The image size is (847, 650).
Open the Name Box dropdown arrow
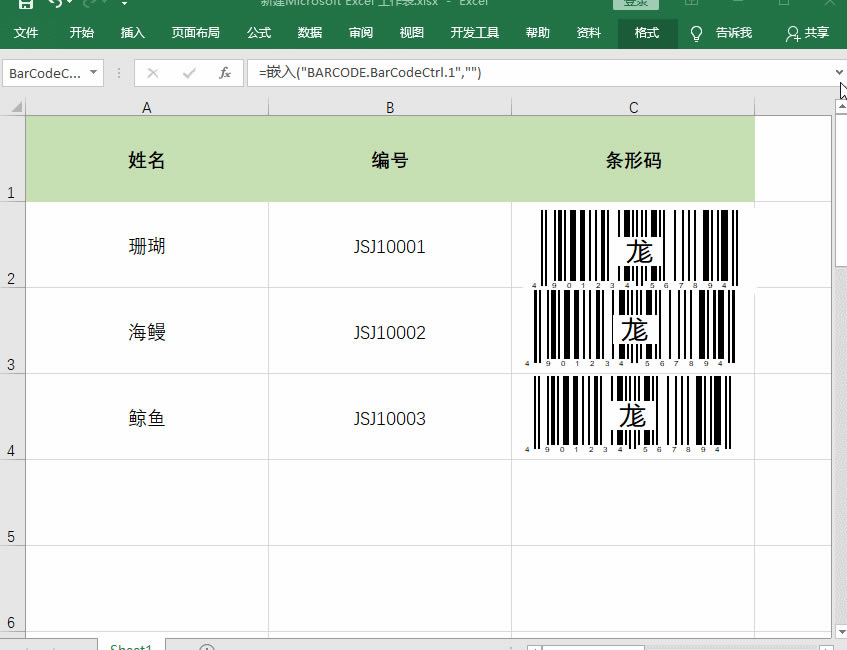click(95, 72)
